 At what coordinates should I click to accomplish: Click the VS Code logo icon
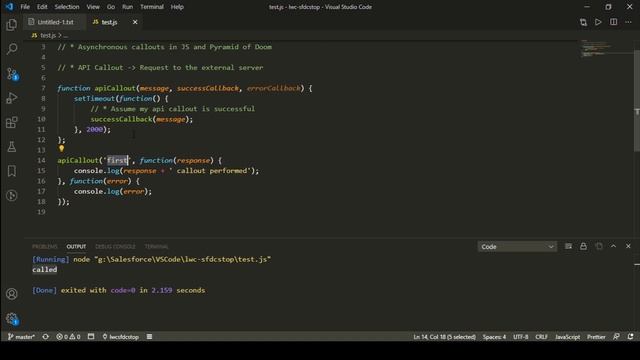coord(9,7)
